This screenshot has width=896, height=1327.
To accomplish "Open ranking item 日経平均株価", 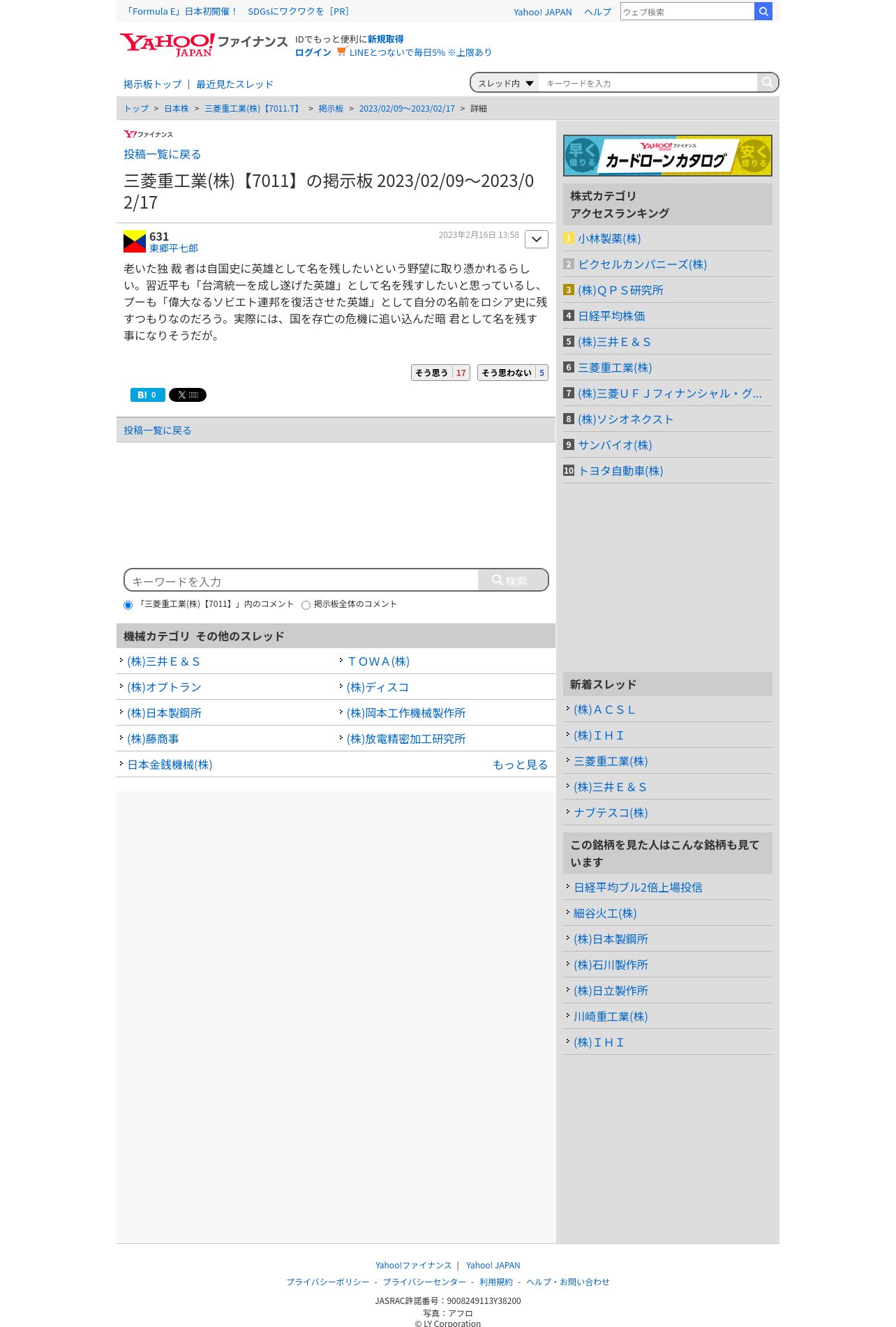I will (611, 316).
